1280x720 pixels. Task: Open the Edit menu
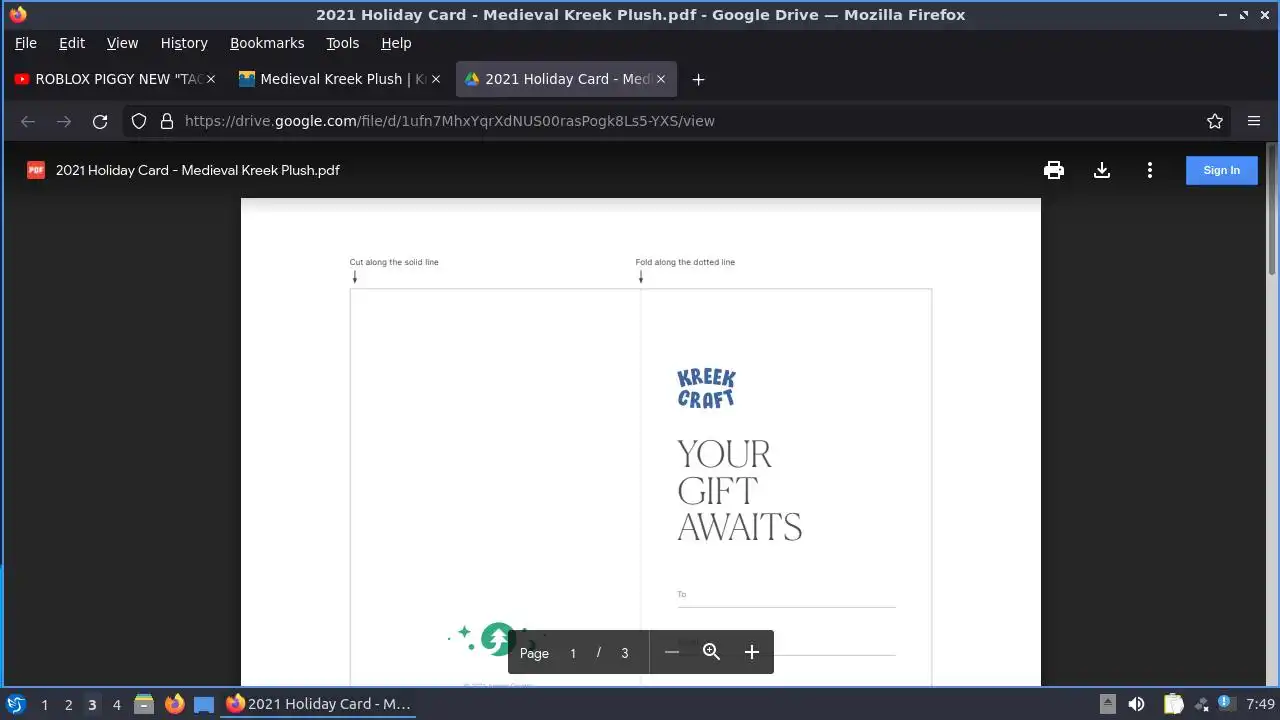pos(72,43)
